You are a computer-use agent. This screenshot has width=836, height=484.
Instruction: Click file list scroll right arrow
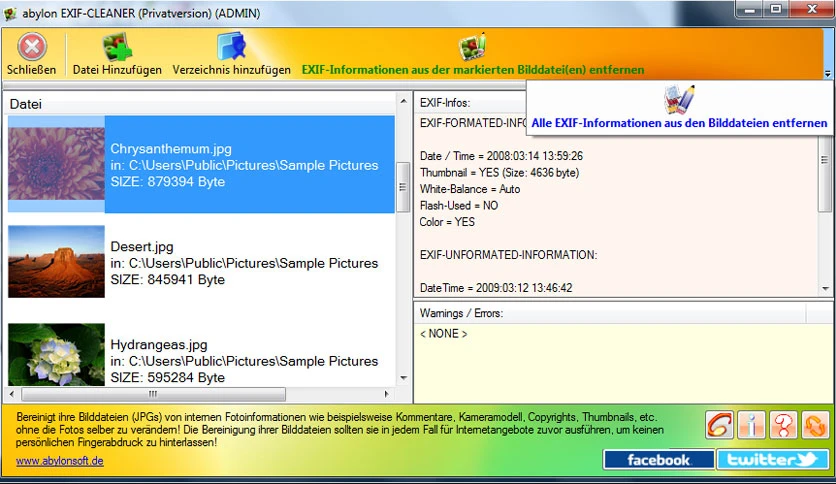387,394
